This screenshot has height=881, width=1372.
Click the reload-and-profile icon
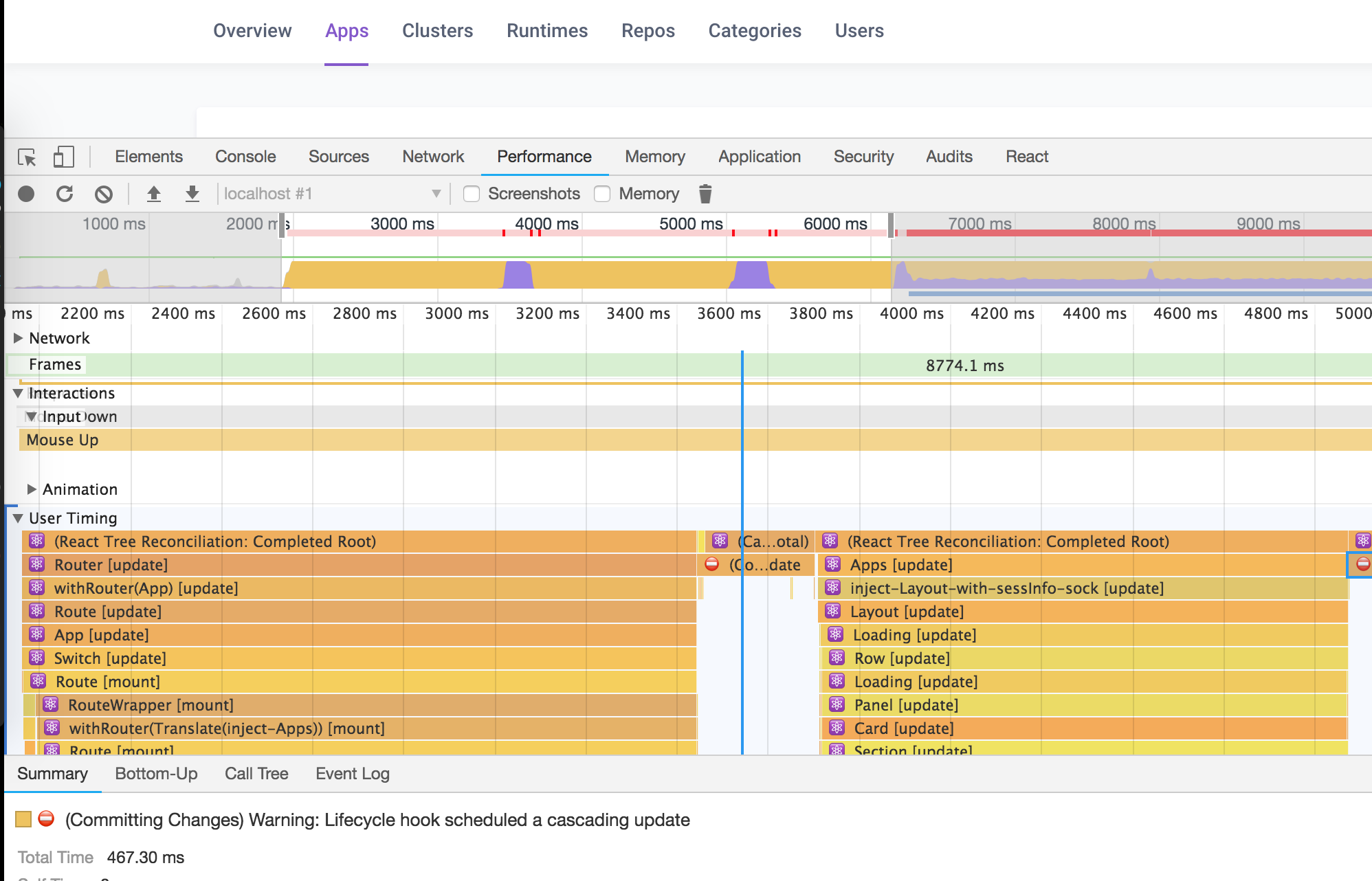65,194
